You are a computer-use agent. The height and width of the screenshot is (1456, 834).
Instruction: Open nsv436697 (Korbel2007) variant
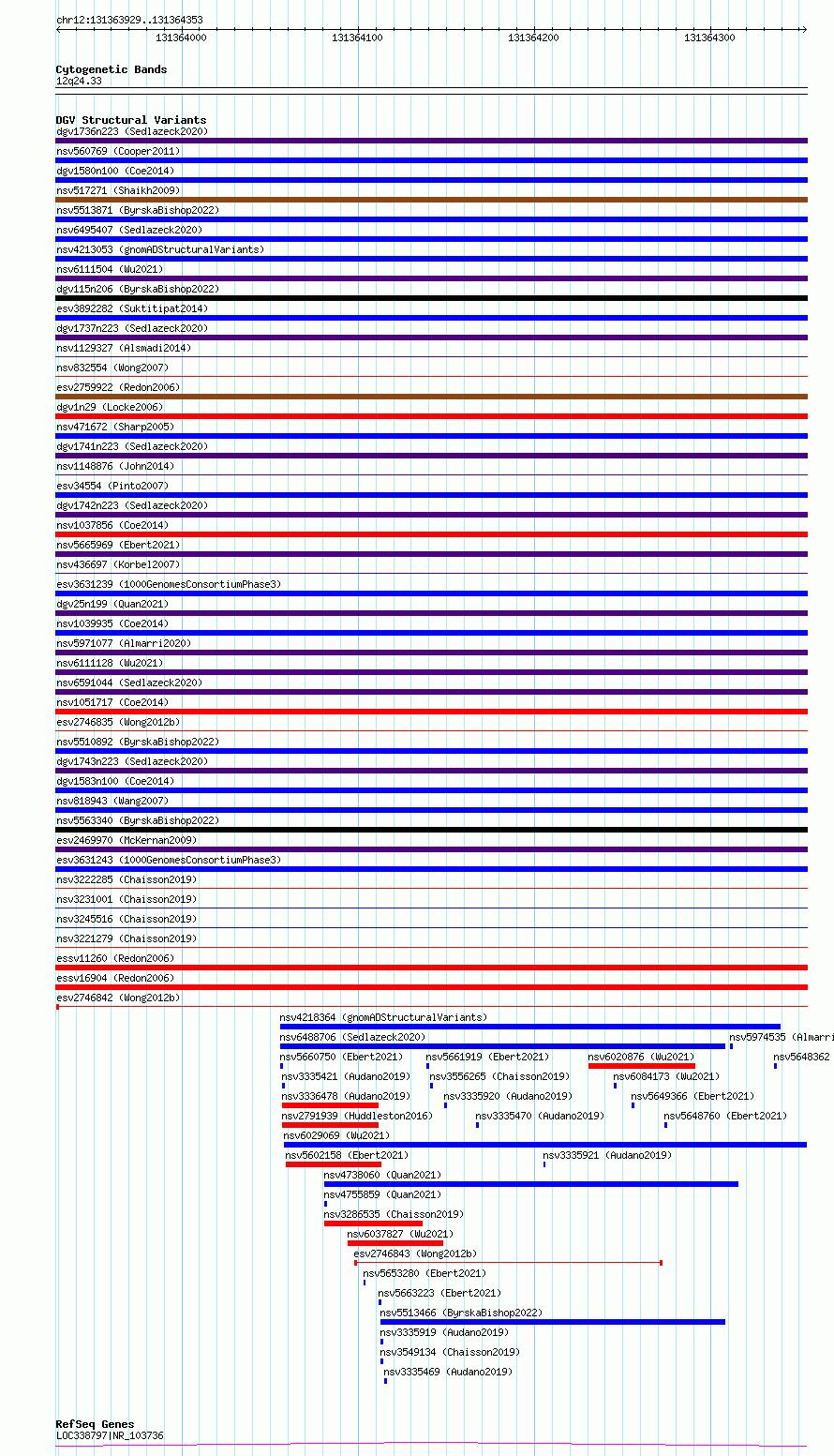pos(118,564)
